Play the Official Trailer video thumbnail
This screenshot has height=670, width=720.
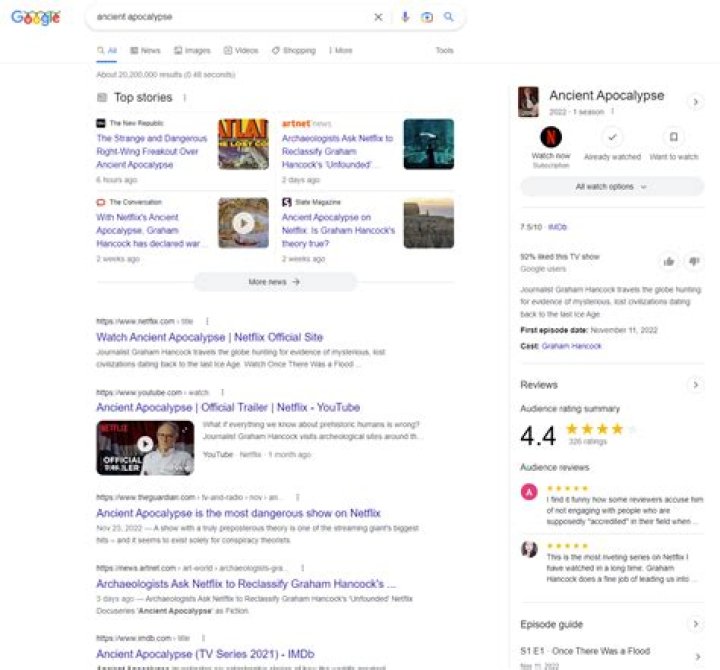145,447
